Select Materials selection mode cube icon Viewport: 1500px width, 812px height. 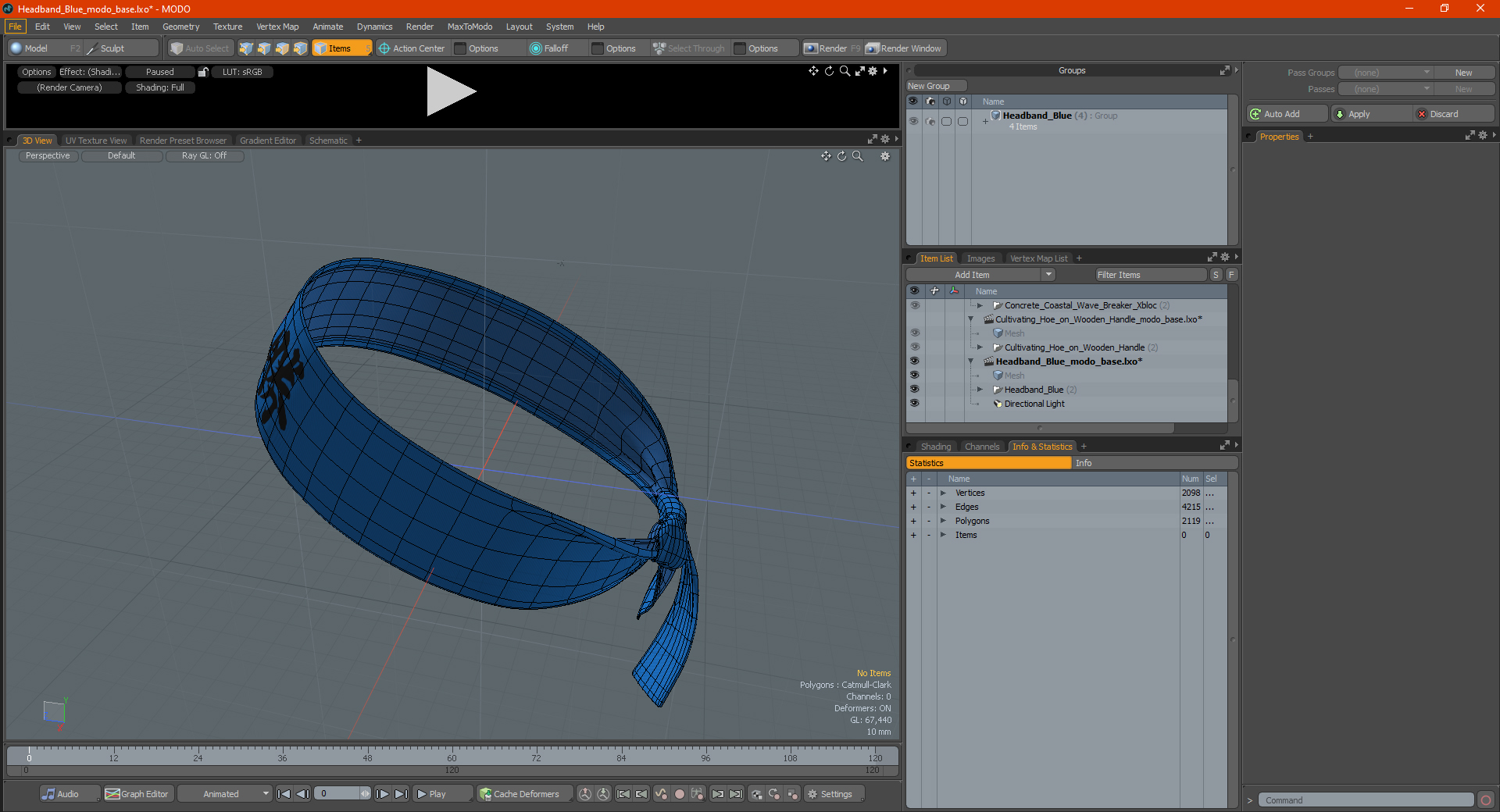coord(300,48)
